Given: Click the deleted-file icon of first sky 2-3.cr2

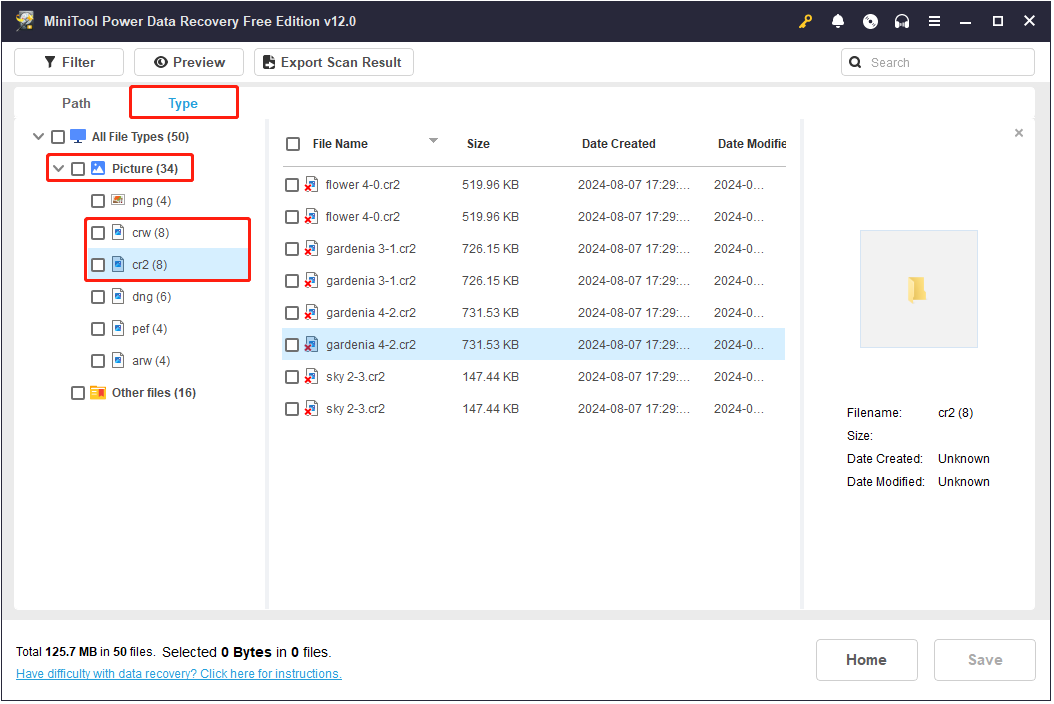Looking at the screenshot, I should tap(311, 377).
